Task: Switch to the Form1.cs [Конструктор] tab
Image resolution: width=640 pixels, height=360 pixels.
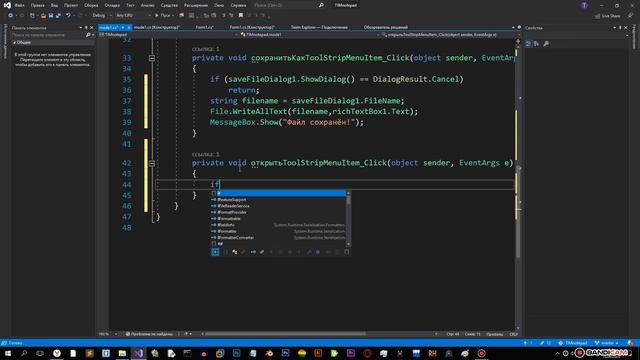Action: [252, 27]
